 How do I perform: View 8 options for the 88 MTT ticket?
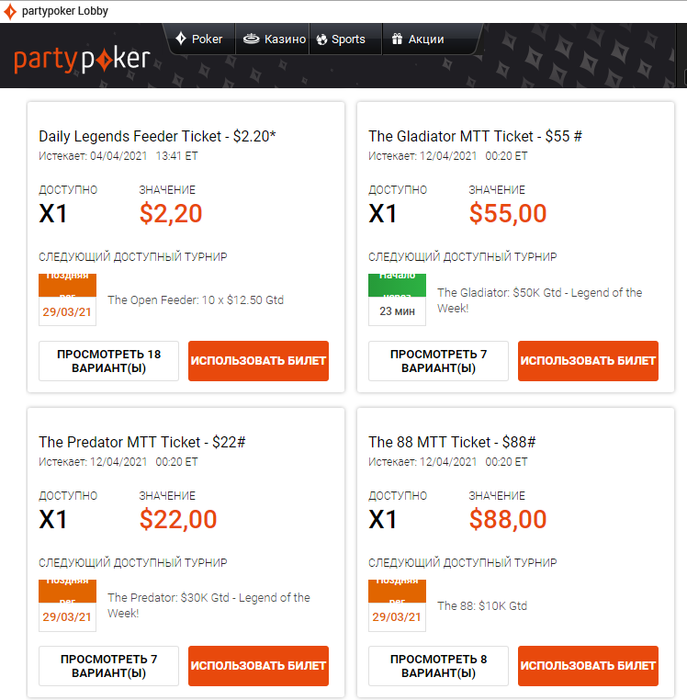(438, 666)
